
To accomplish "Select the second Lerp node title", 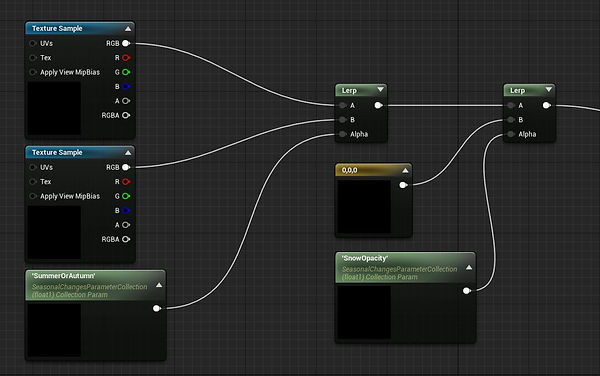I will (x=517, y=91).
